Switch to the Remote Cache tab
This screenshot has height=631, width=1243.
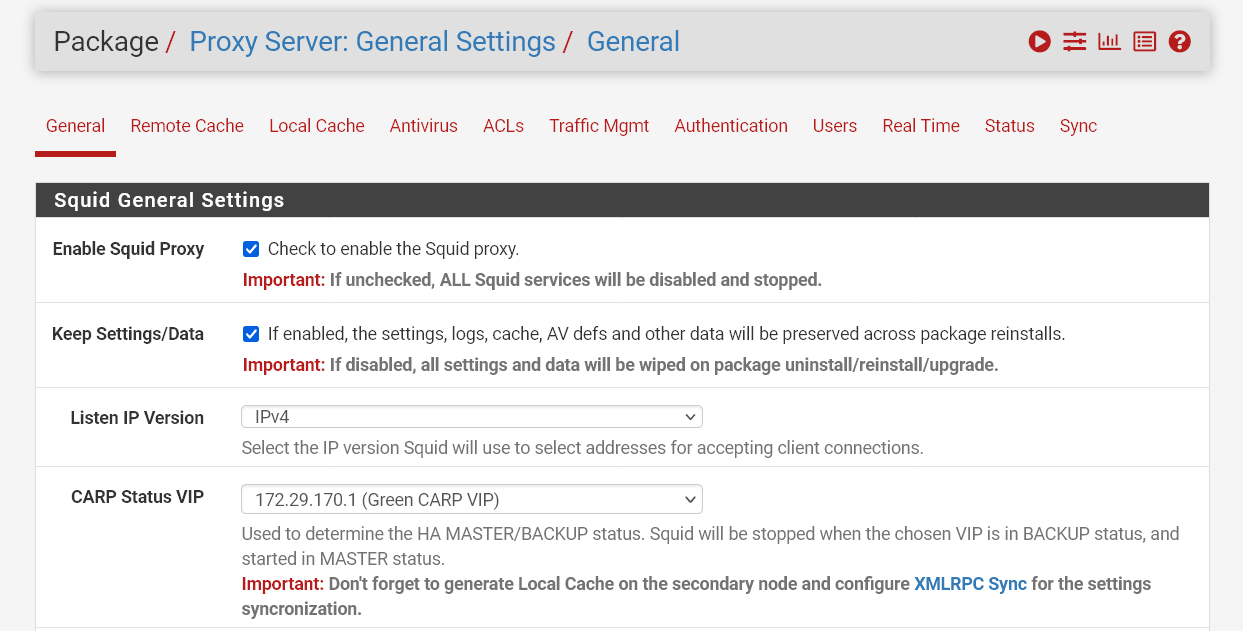(187, 126)
